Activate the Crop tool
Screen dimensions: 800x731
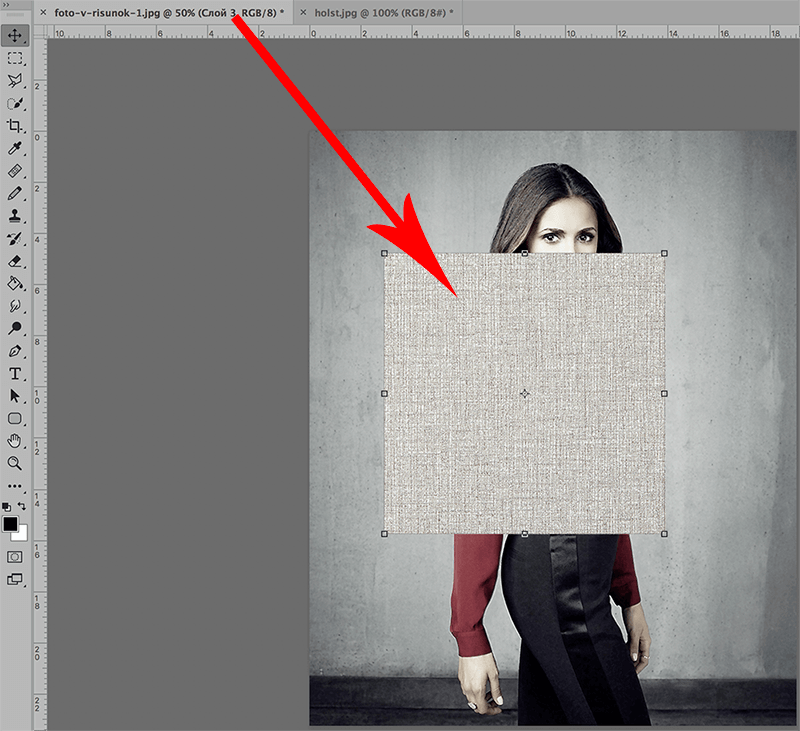click(15, 126)
